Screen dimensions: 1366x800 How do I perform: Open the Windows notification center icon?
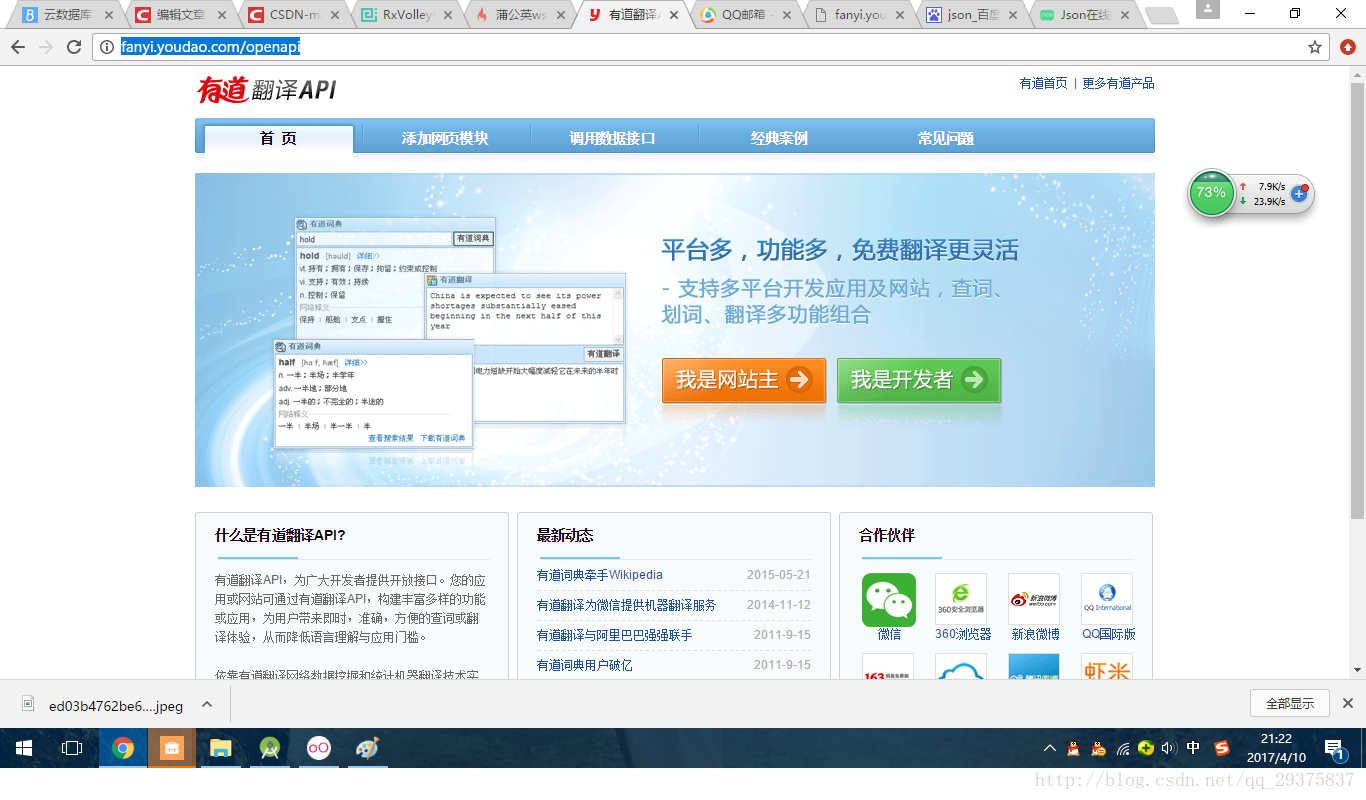(1333, 748)
